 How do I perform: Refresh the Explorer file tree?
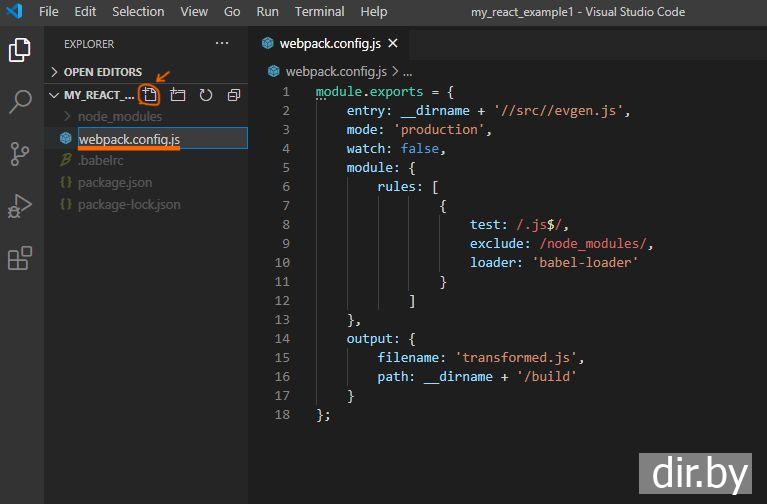(x=206, y=95)
